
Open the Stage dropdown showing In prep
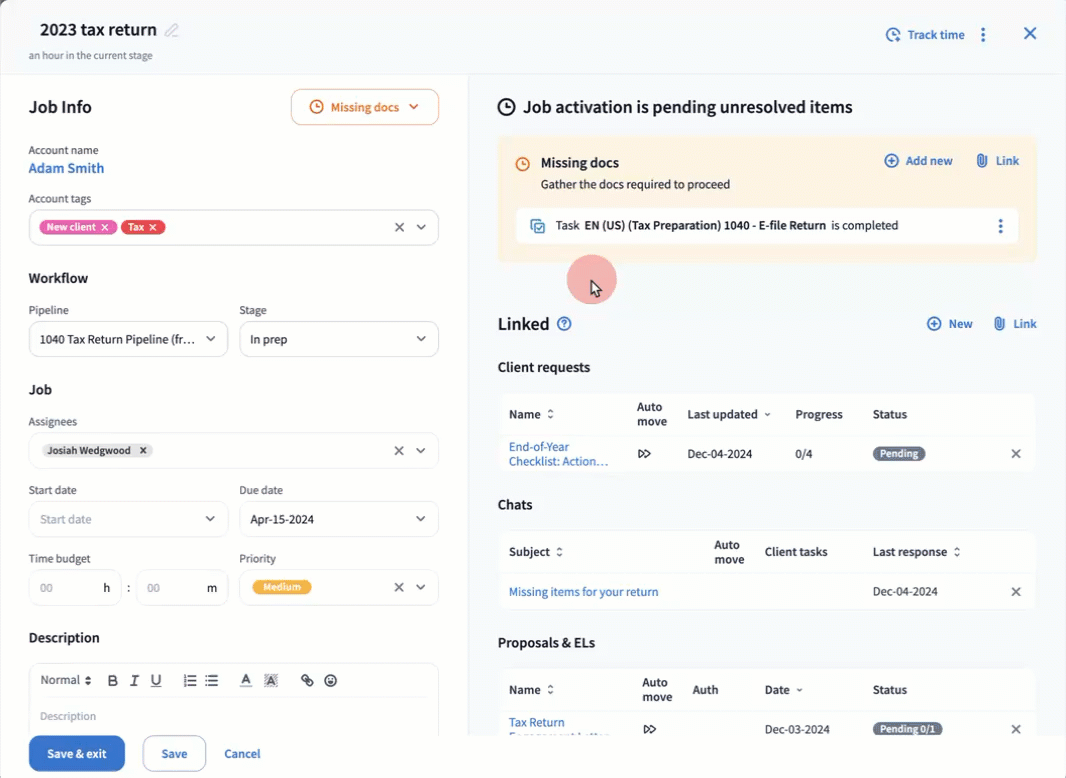click(x=338, y=339)
